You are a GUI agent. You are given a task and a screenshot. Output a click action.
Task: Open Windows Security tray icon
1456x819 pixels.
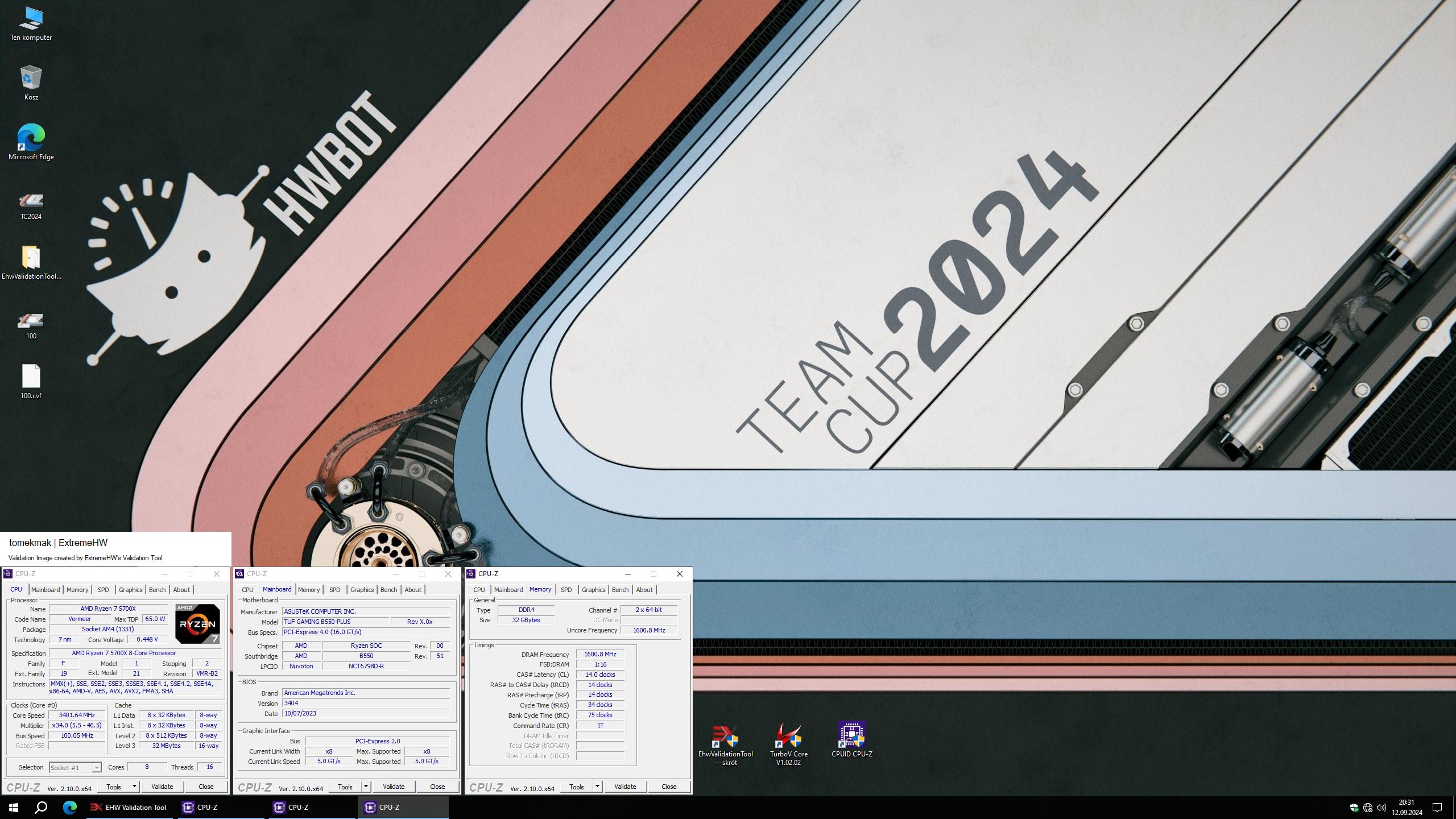point(1354,808)
